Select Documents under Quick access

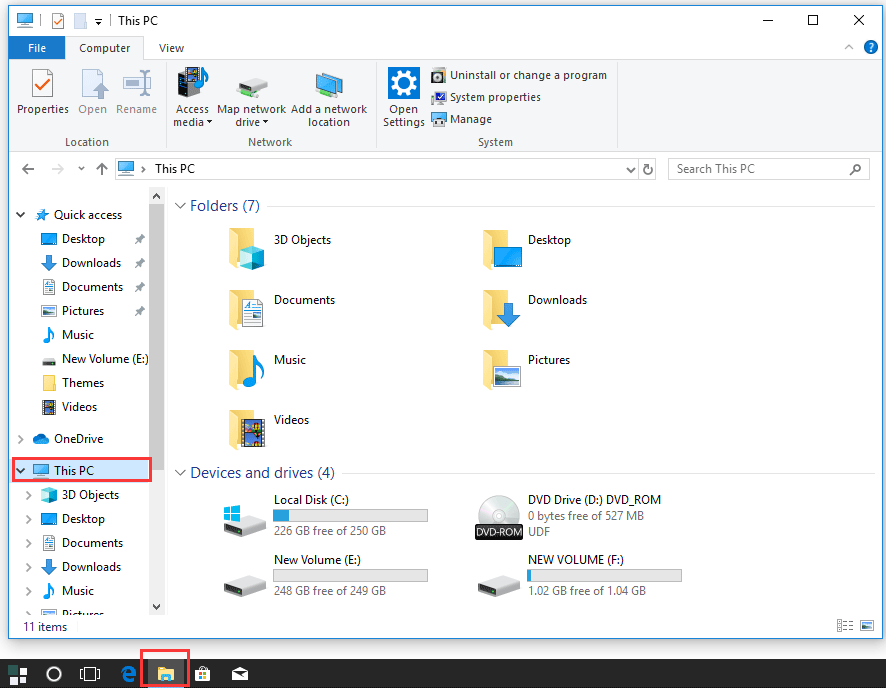click(92, 287)
